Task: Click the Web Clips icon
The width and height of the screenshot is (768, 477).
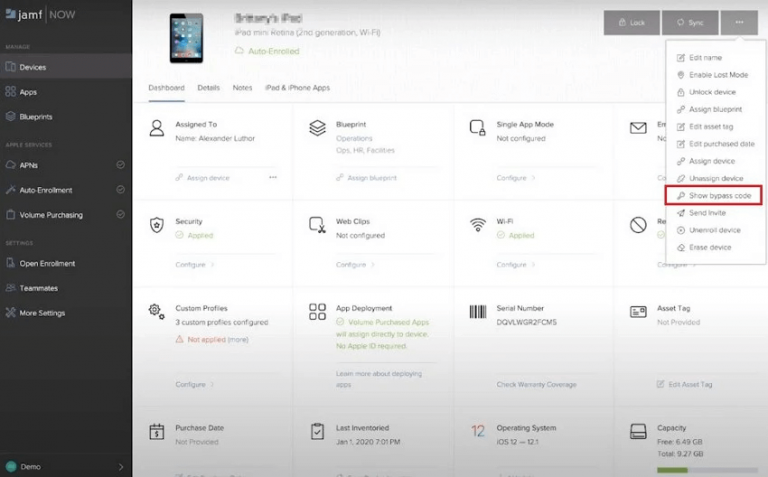Action: tap(317, 226)
